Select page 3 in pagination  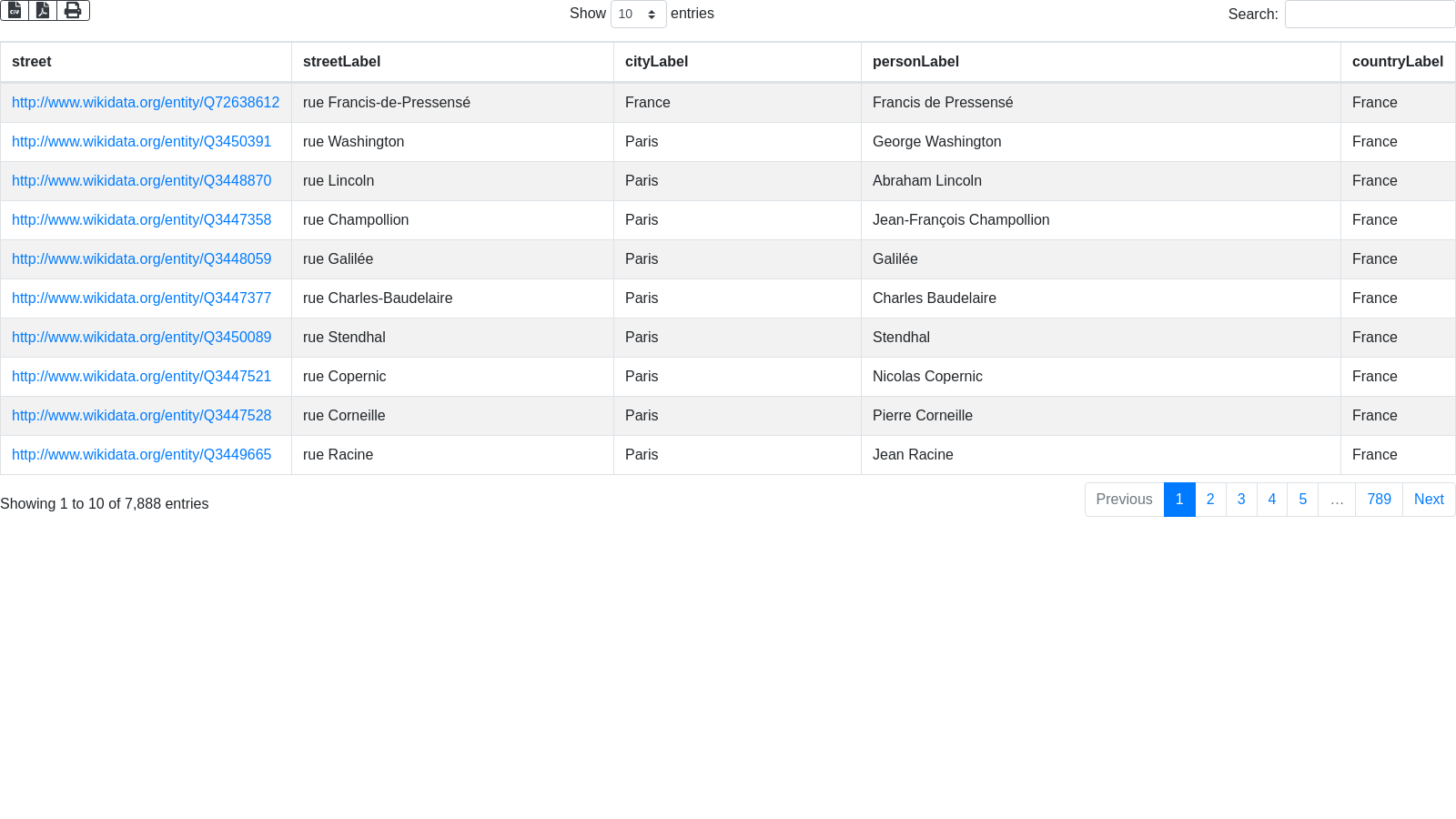[x=1241, y=500]
